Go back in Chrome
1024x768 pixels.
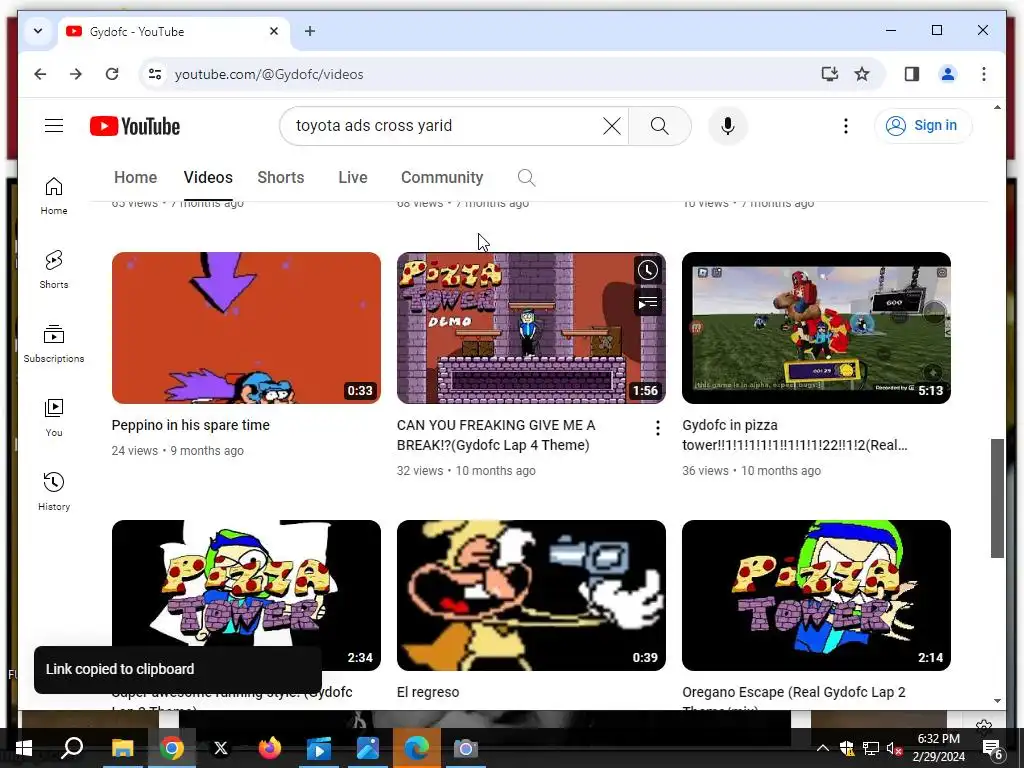(x=40, y=74)
